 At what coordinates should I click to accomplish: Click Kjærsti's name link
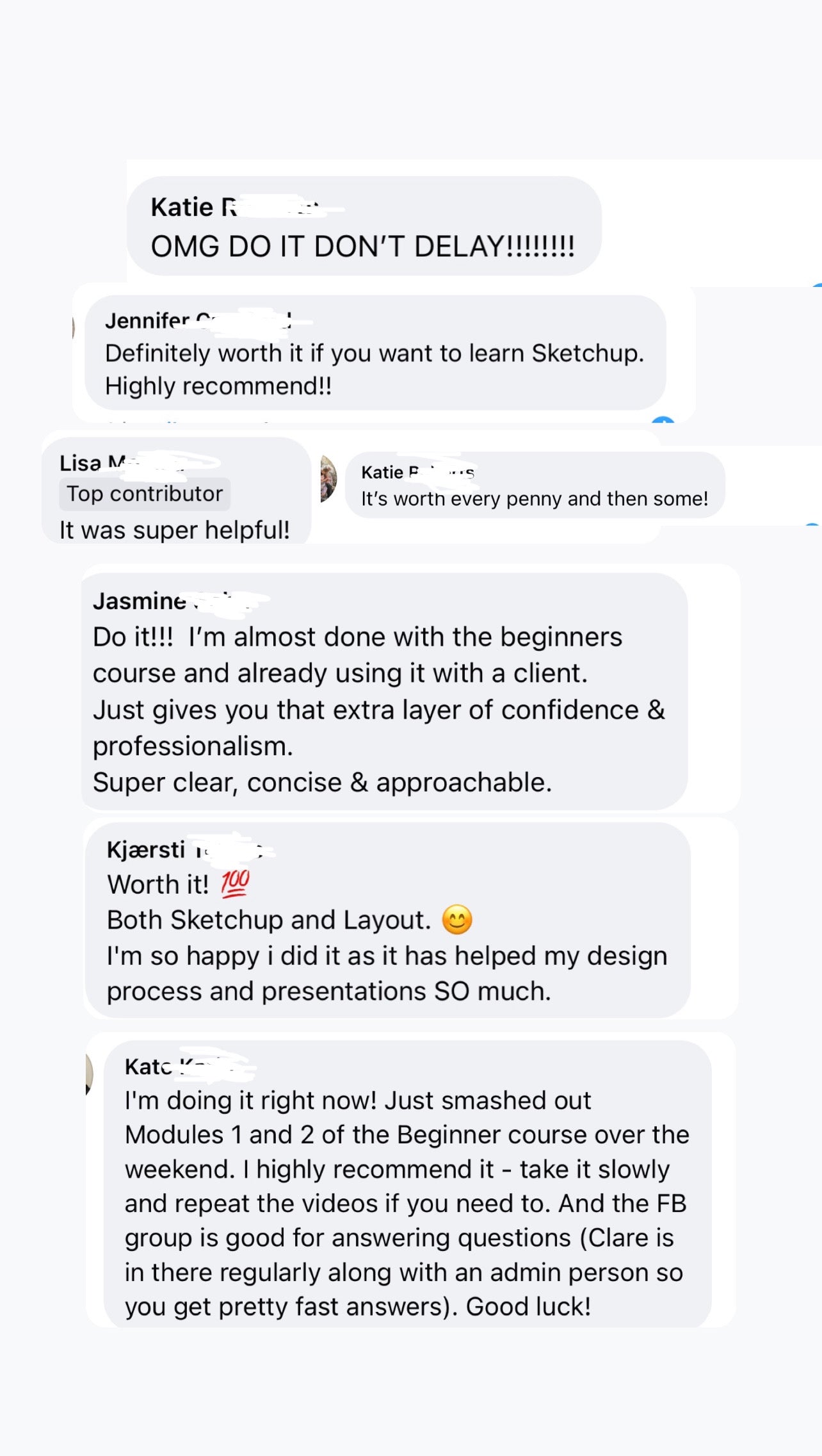pos(146,849)
